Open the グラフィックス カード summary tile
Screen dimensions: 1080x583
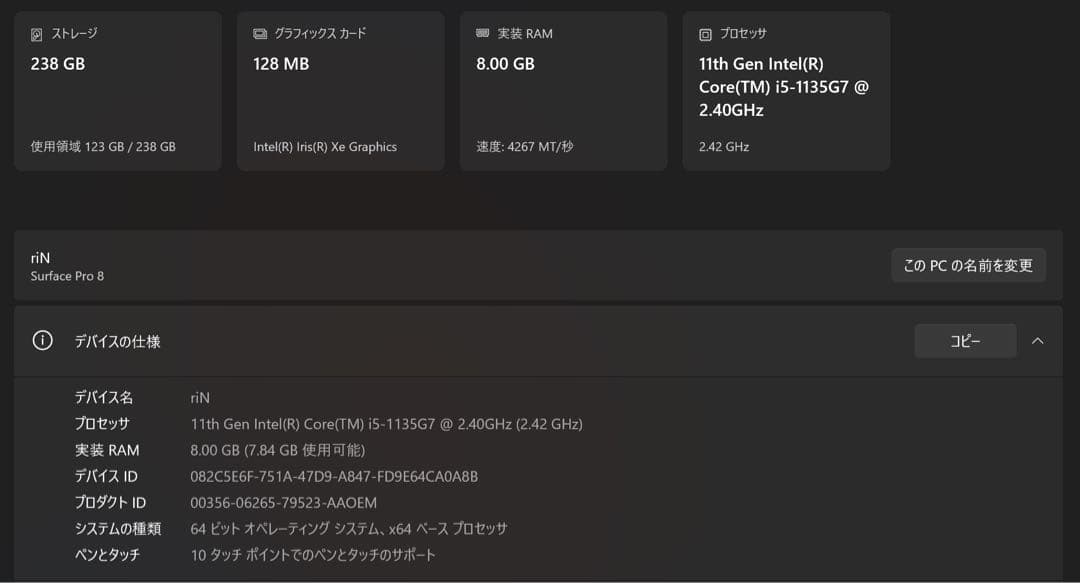[340, 90]
